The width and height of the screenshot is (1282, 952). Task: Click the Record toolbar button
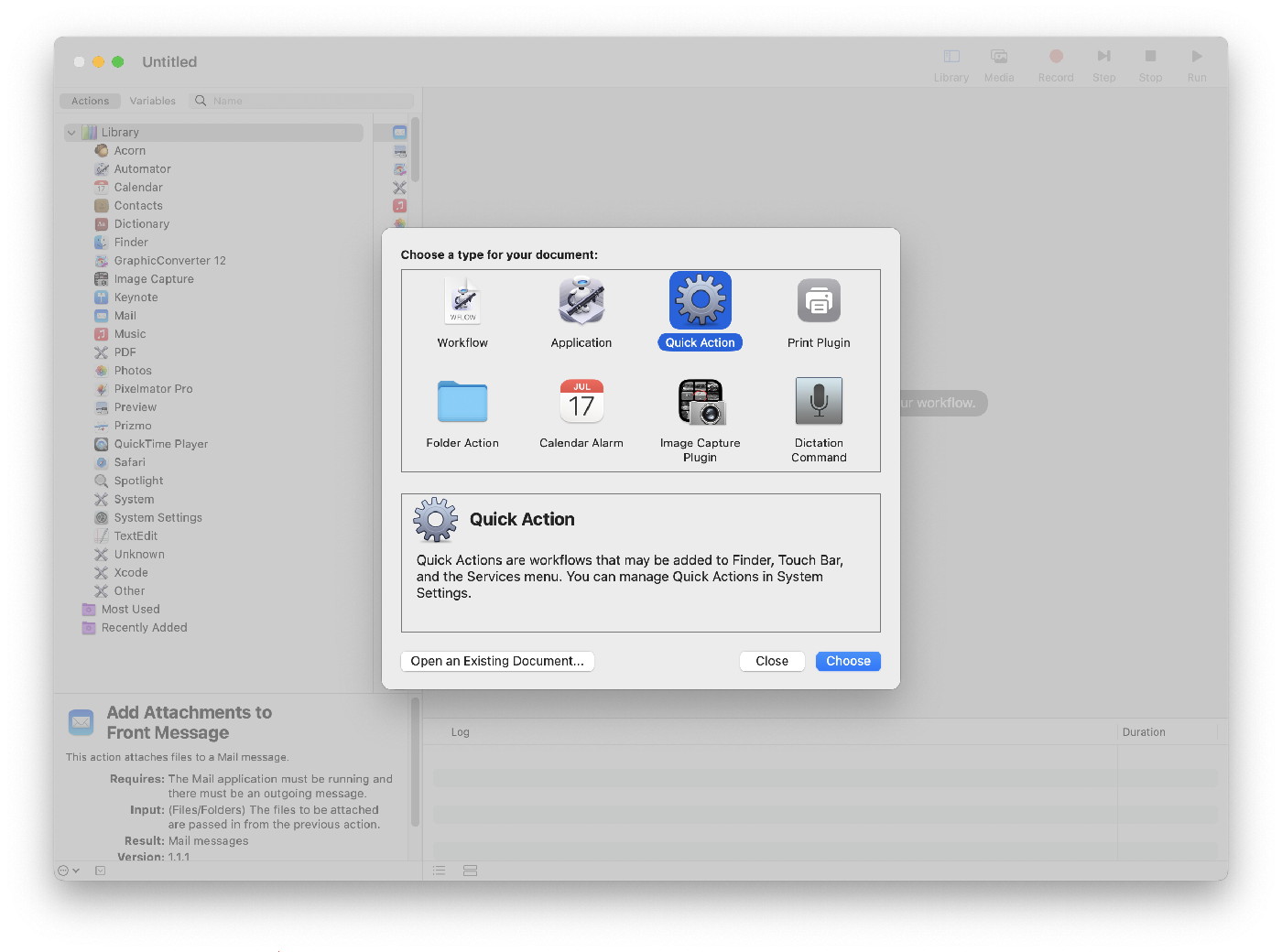click(x=1056, y=65)
